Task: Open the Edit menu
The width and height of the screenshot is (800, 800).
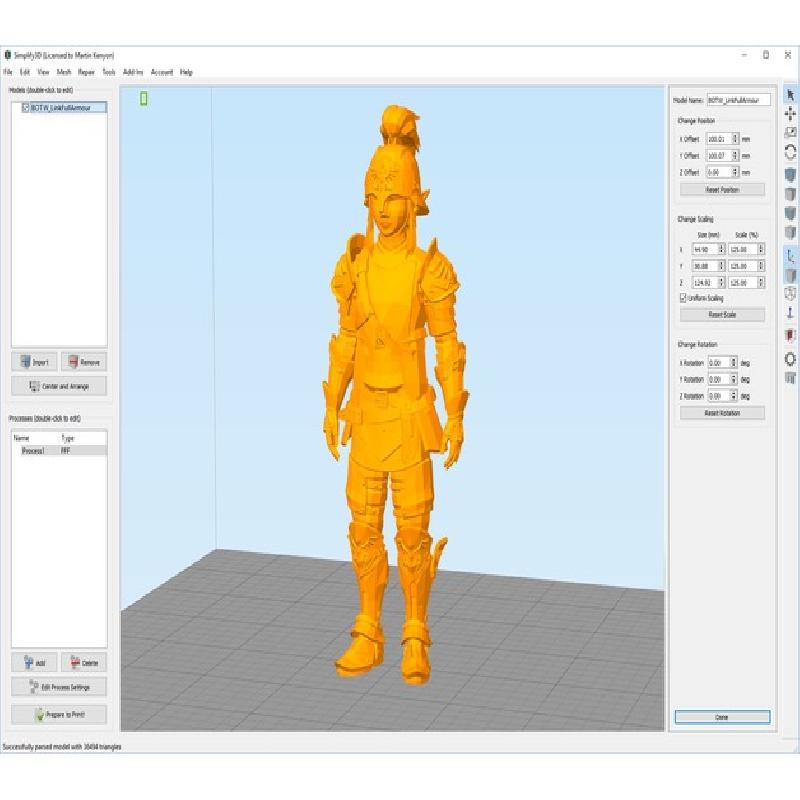Action: click(x=24, y=72)
